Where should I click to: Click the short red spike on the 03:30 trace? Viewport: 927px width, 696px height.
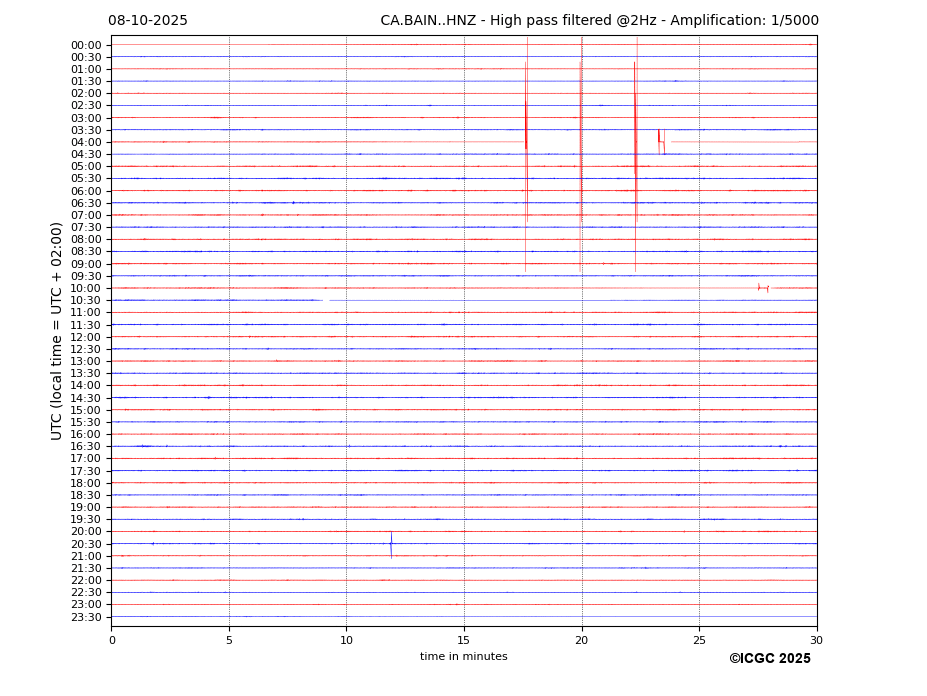[659, 137]
